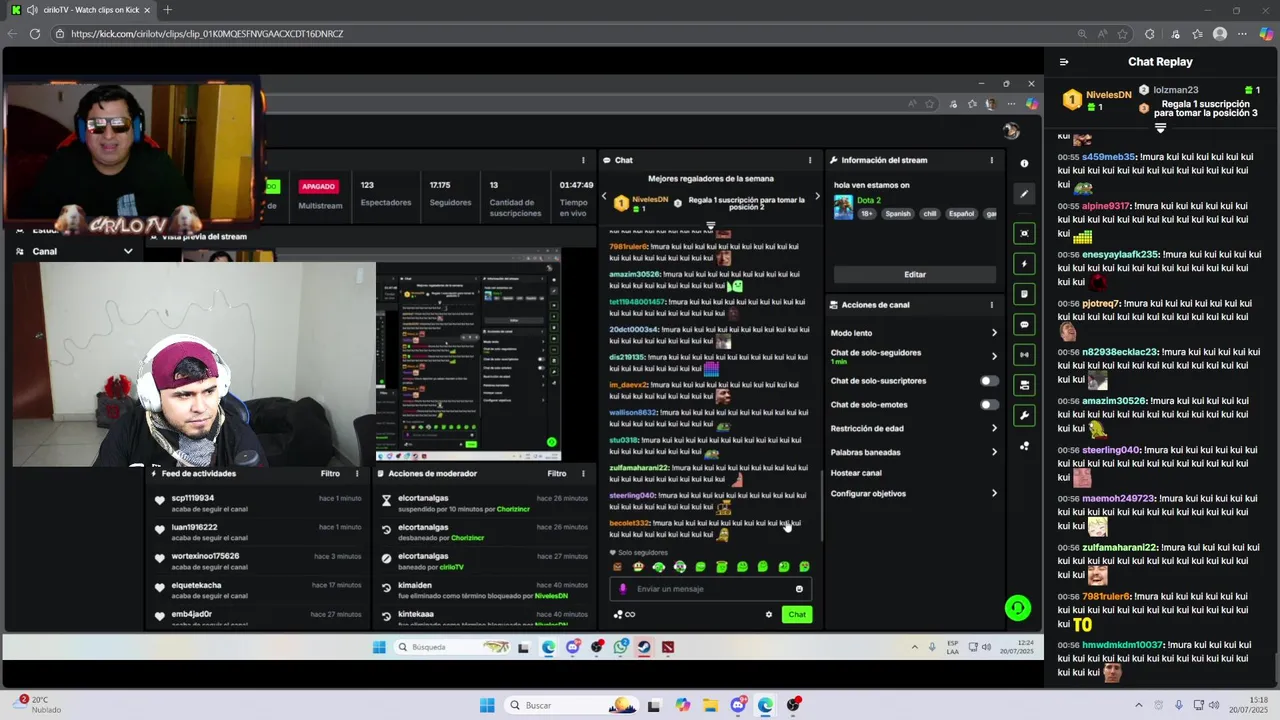
Task: Click Hostear canal option
Action: click(x=856, y=473)
